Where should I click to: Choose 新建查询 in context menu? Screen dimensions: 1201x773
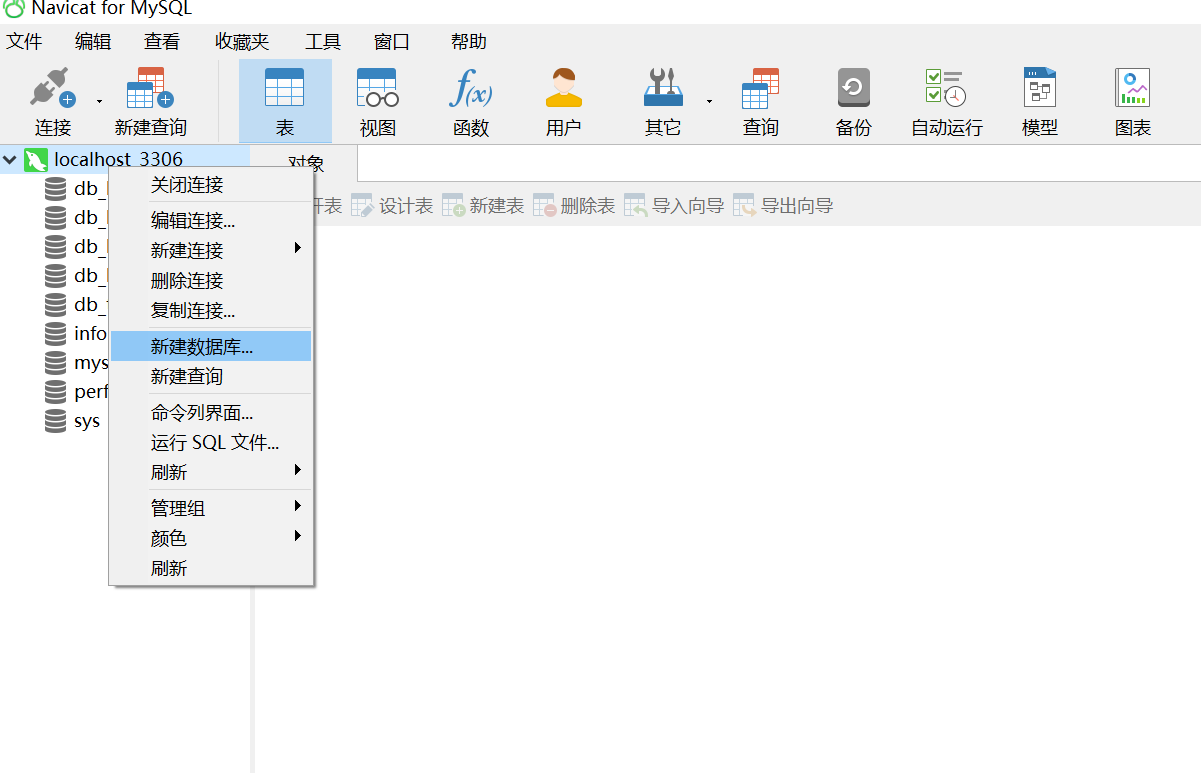(211, 377)
